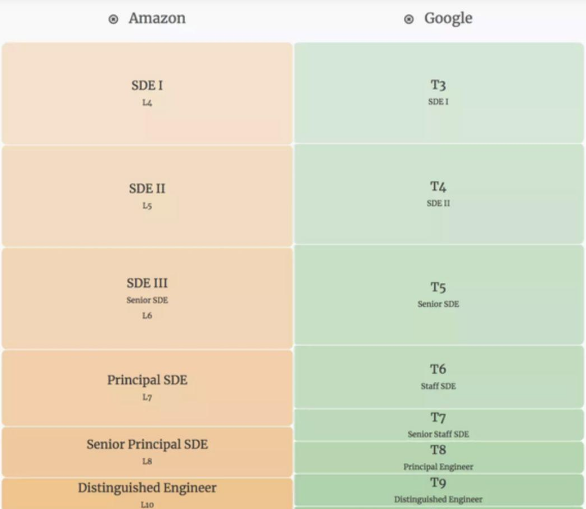Click the T9 Distinguished Engineer block
Image resolution: width=586 pixels, height=509 pixels.
click(x=439, y=490)
